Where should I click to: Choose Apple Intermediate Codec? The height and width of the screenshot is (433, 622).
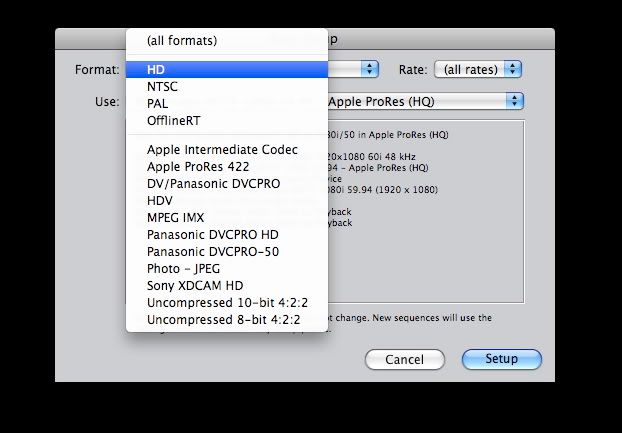pyautogui.click(x=227, y=150)
